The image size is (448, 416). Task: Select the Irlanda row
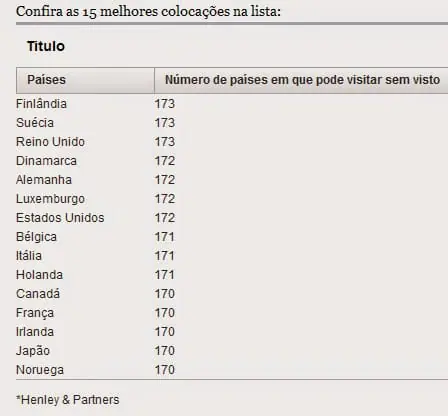232,332
